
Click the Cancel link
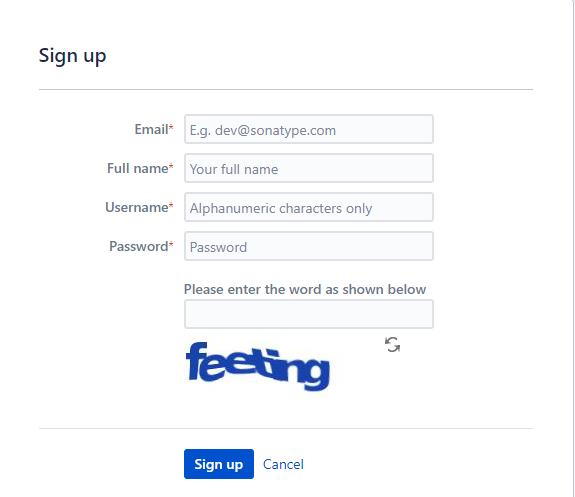pos(283,464)
